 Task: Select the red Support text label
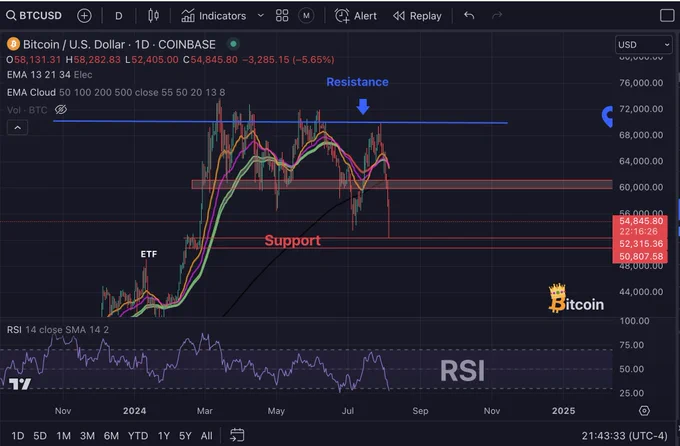293,240
